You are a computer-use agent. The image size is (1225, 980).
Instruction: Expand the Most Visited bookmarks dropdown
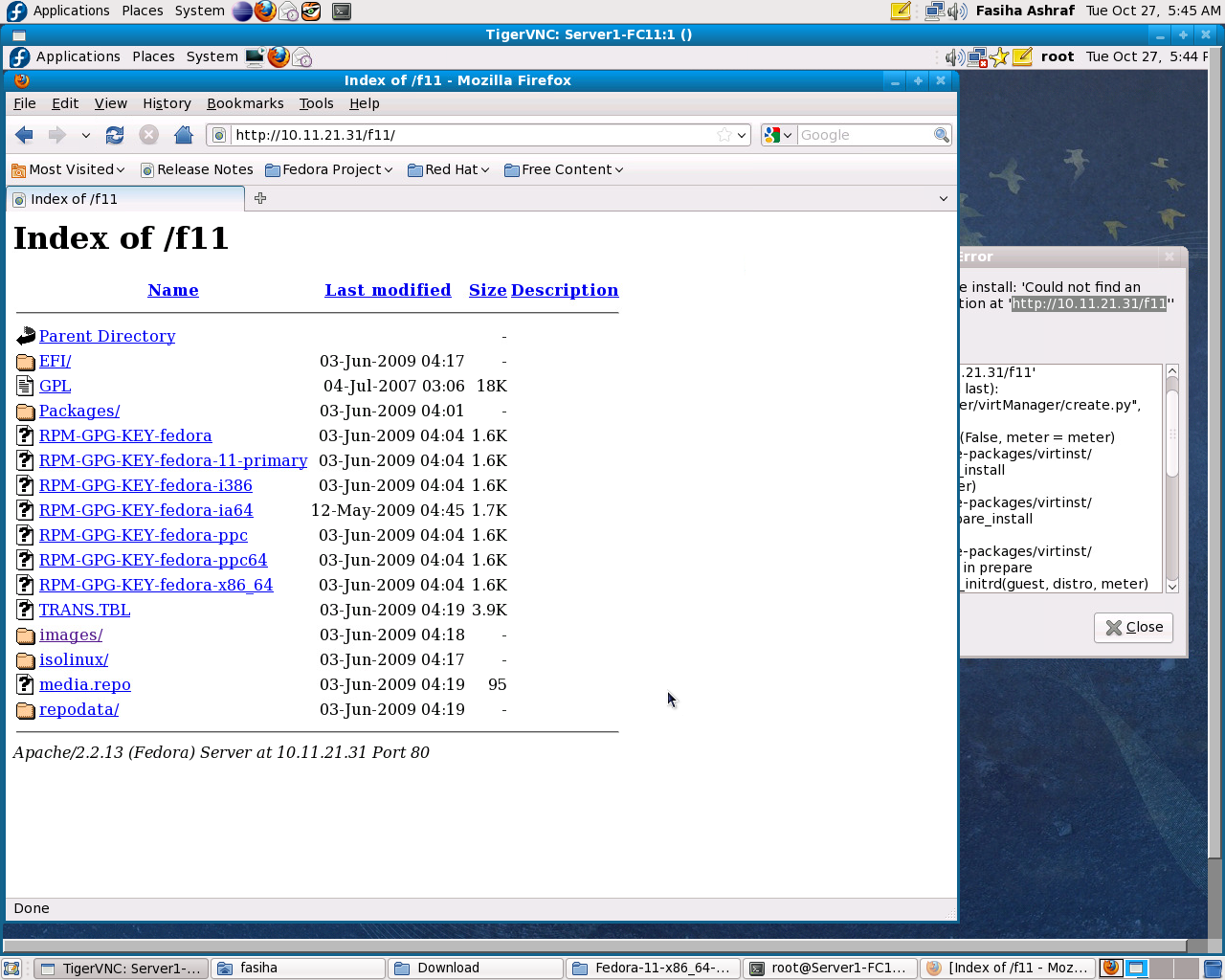[69, 169]
